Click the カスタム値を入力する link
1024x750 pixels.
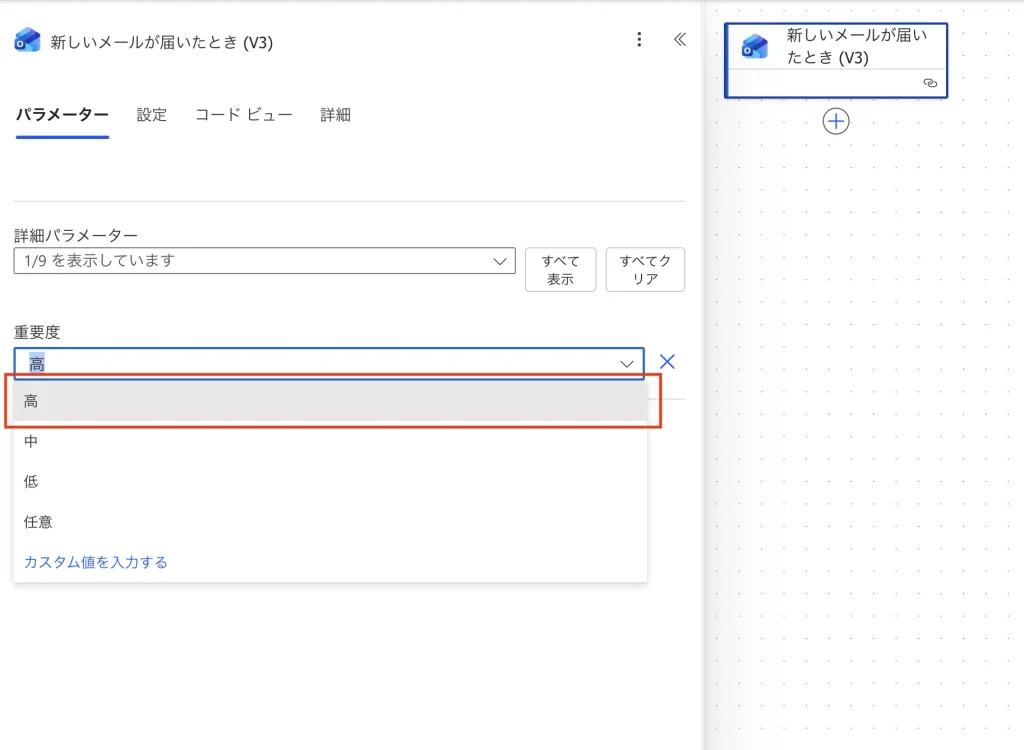click(x=96, y=562)
